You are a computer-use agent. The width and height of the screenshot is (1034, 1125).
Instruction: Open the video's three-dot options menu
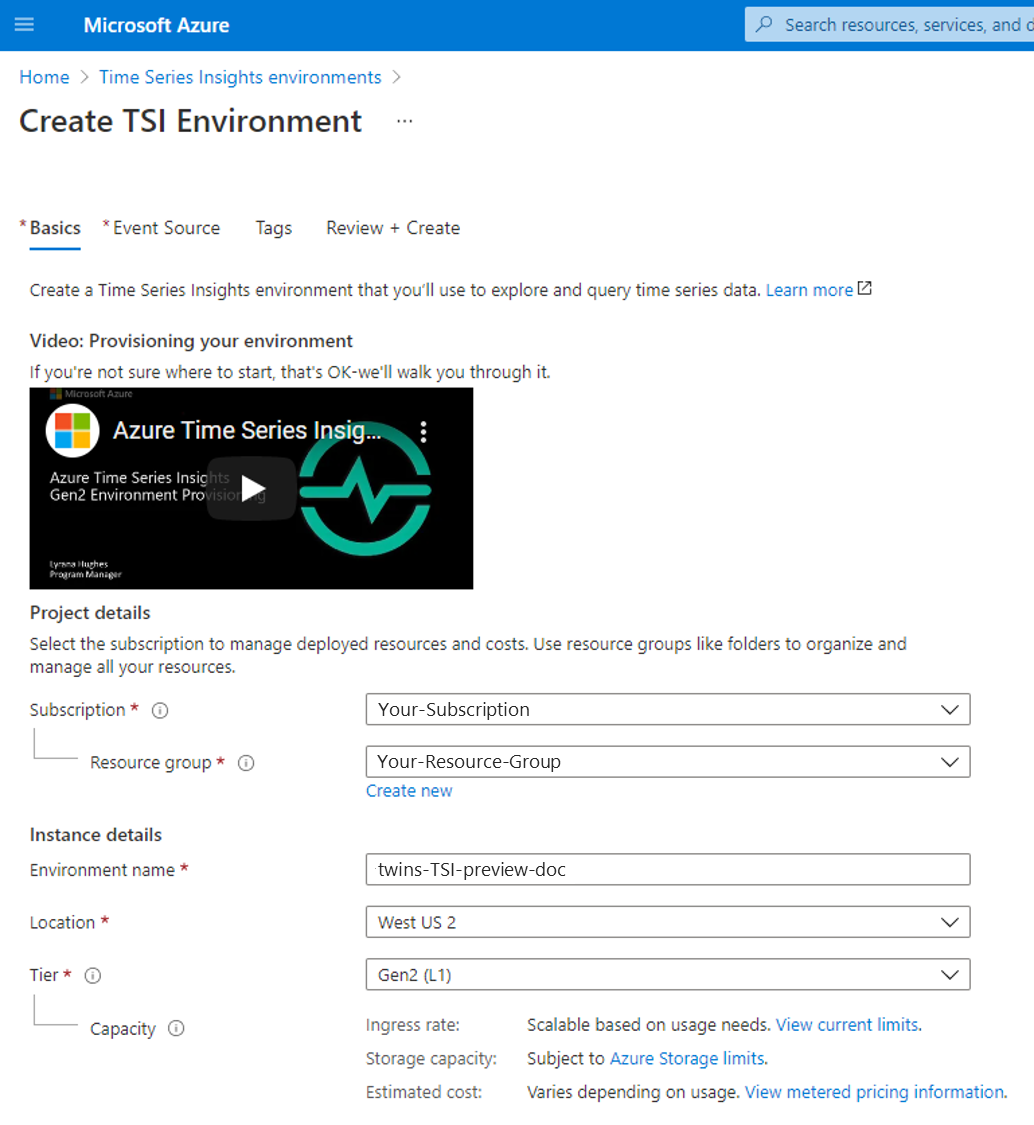423,431
